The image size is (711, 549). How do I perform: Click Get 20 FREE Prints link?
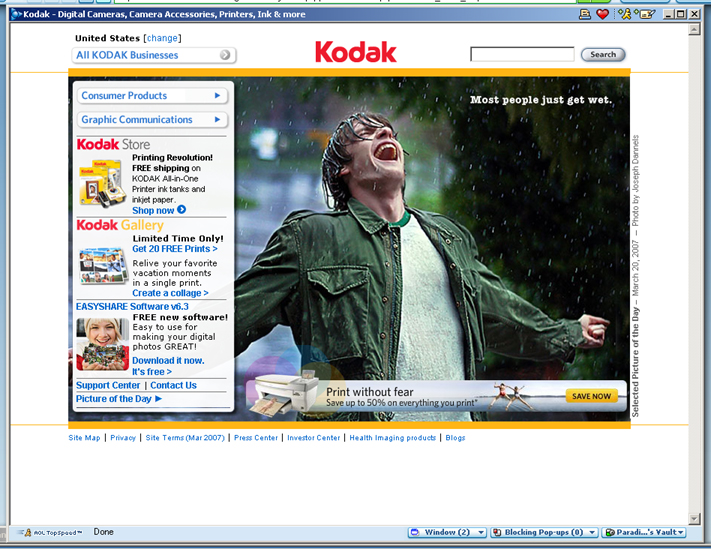pyautogui.click(x=175, y=249)
